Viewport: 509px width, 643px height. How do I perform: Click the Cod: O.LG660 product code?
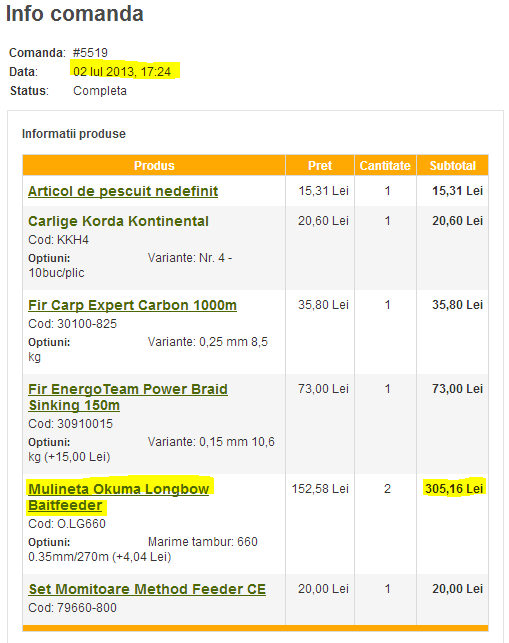click(67, 524)
